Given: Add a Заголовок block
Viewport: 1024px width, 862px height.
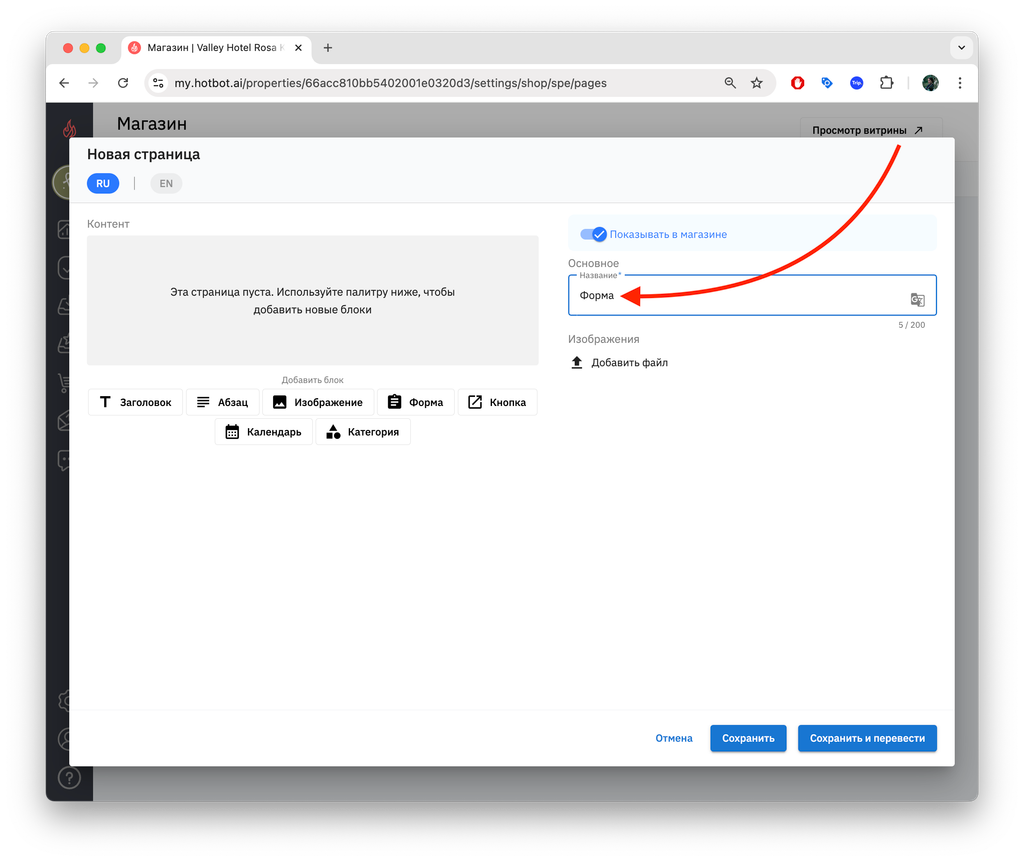Looking at the screenshot, I should [x=135, y=402].
